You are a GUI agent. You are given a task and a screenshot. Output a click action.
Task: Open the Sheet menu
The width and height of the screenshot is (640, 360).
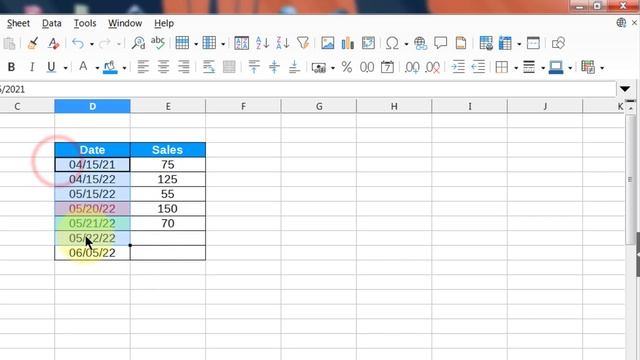18,23
